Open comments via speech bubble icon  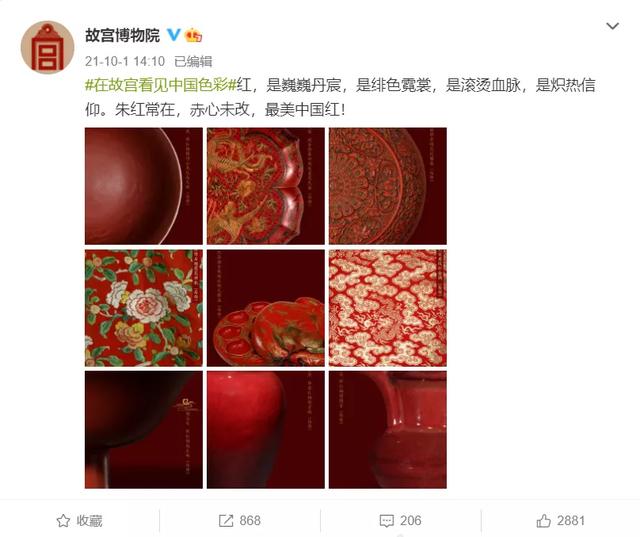click(x=387, y=521)
